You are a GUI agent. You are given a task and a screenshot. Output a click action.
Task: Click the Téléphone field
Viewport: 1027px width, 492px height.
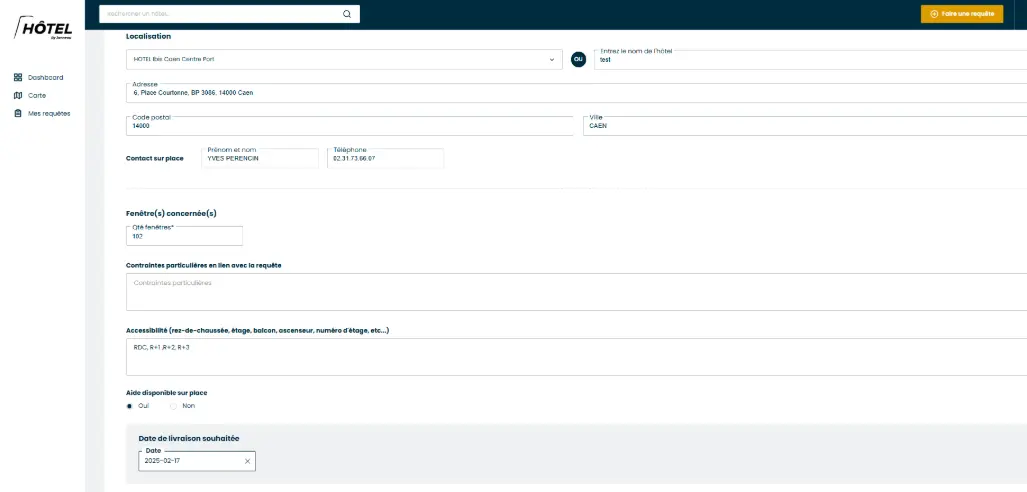pyautogui.click(x=385, y=159)
